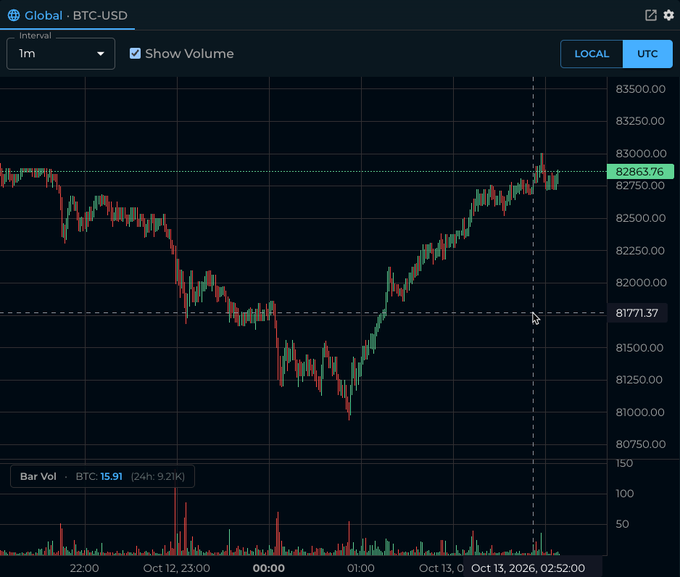The height and width of the screenshot is (577, 680).
Task: Click the 22:00 time axis label
Action: (85, 568)
